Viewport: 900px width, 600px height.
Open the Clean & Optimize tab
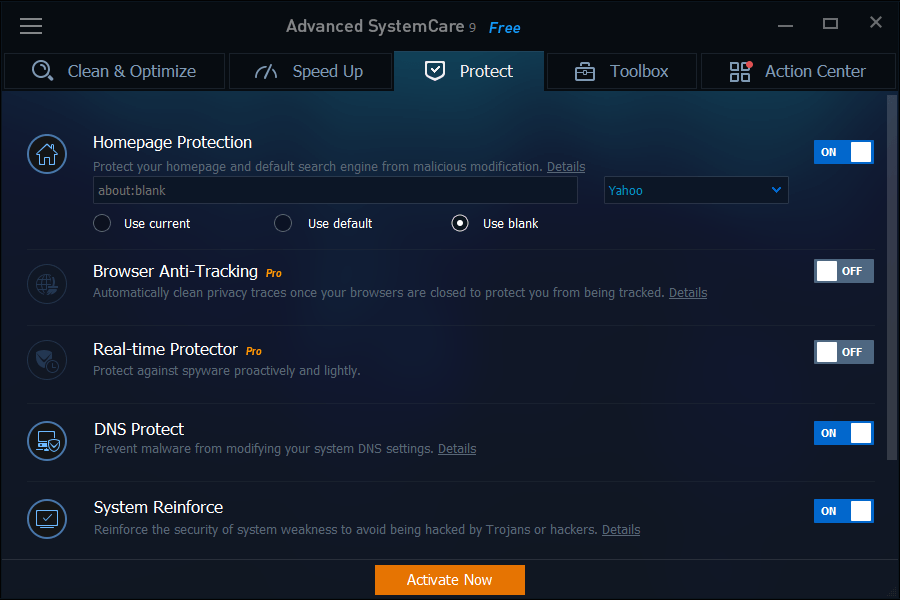point(114,71)
